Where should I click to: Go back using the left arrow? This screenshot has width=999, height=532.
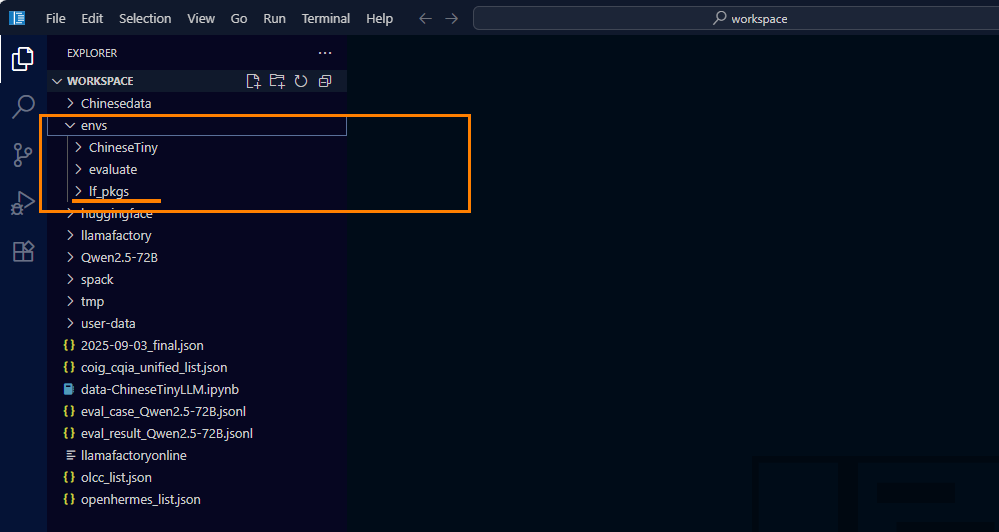[425, 19]
